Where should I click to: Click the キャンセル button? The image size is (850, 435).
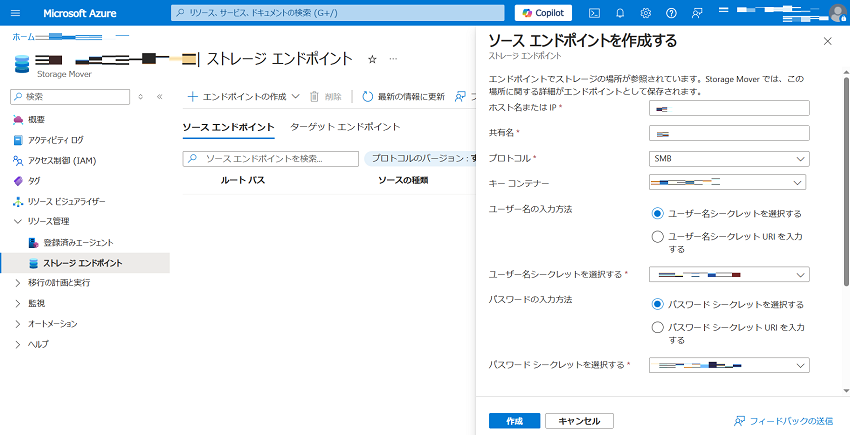point(579,421)
